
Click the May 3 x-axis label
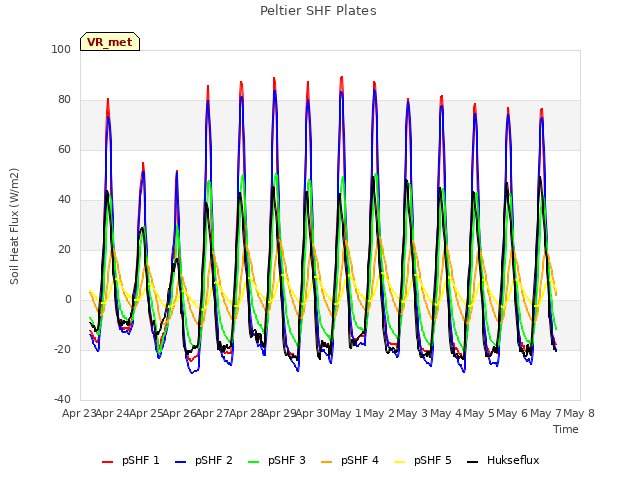point(412,413)
